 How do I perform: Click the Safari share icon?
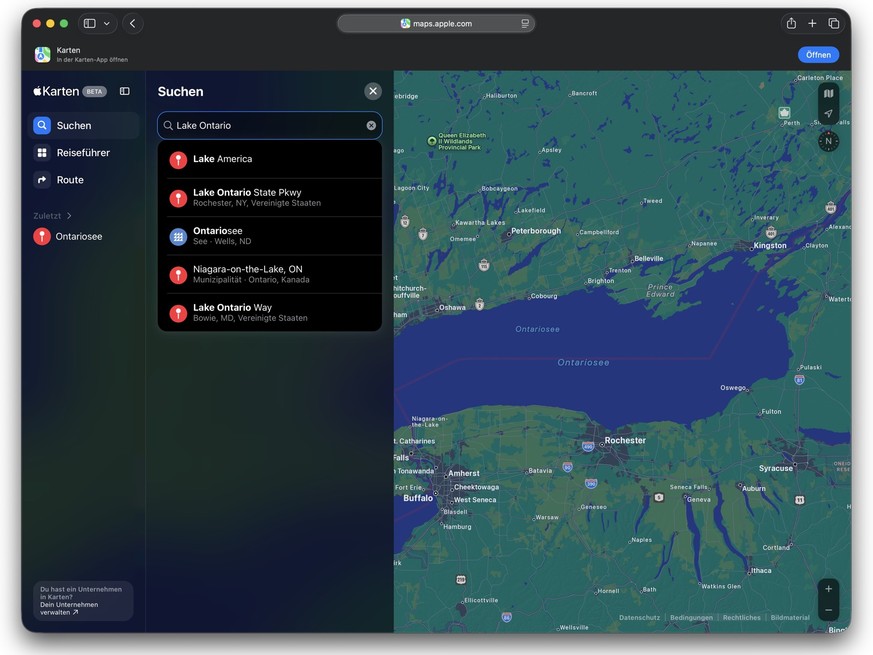point(791,23)
